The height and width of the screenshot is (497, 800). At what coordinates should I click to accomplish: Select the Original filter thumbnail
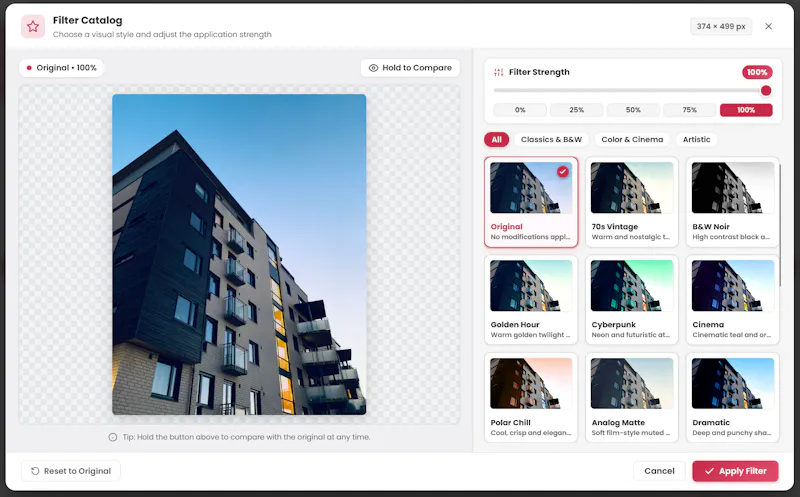(531, 188)
